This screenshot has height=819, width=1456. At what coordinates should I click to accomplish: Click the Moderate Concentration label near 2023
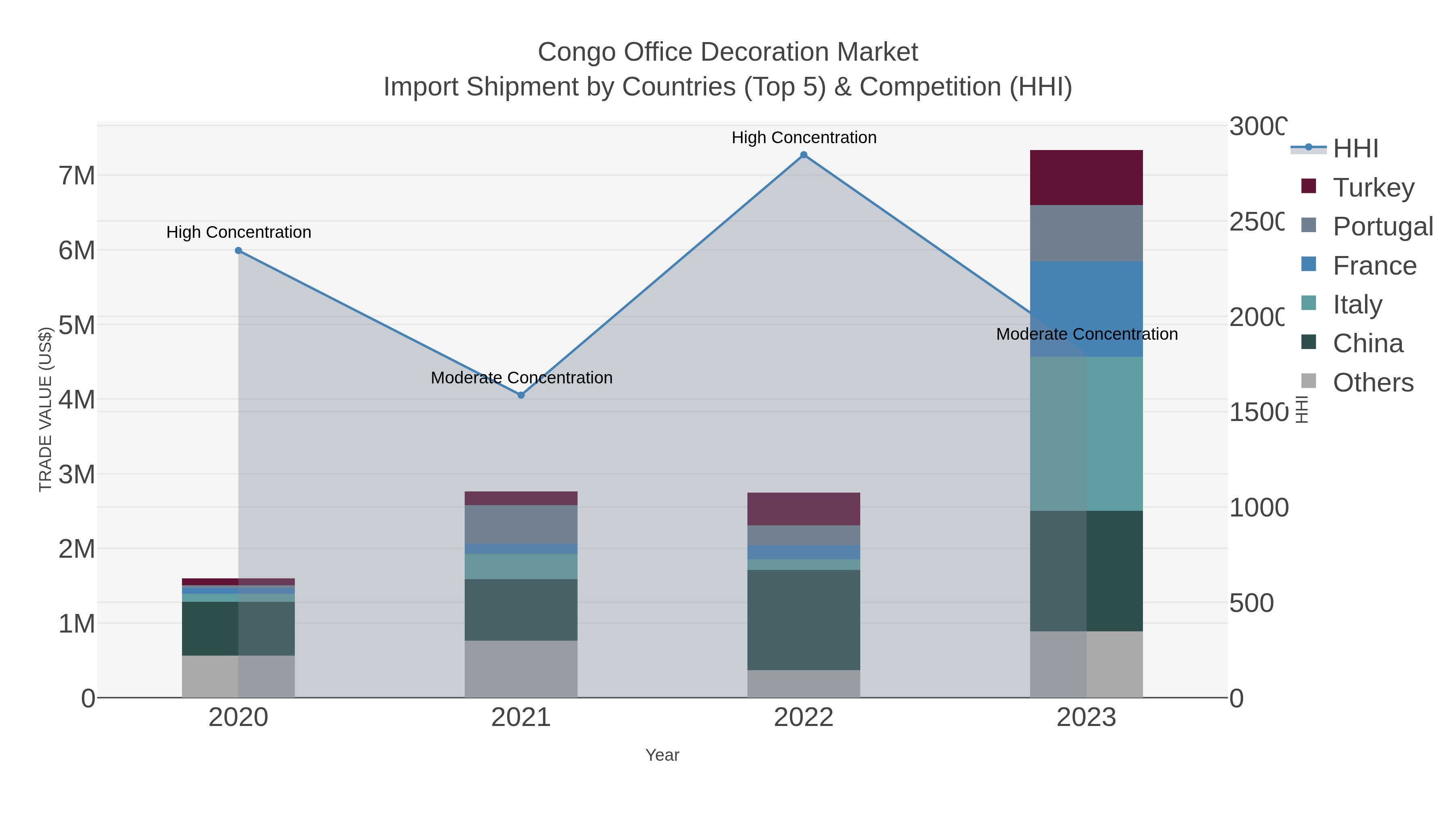(1087, 334)
